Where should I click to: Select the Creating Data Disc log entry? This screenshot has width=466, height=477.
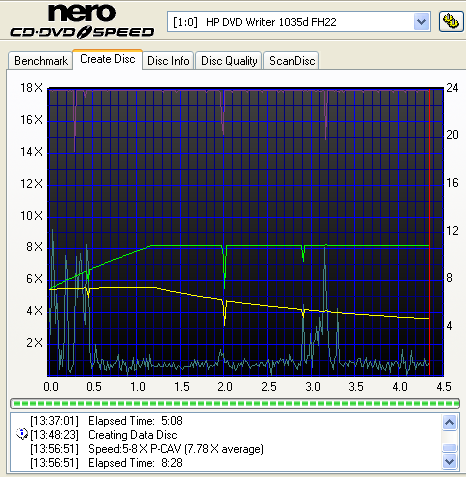[104, 435]
